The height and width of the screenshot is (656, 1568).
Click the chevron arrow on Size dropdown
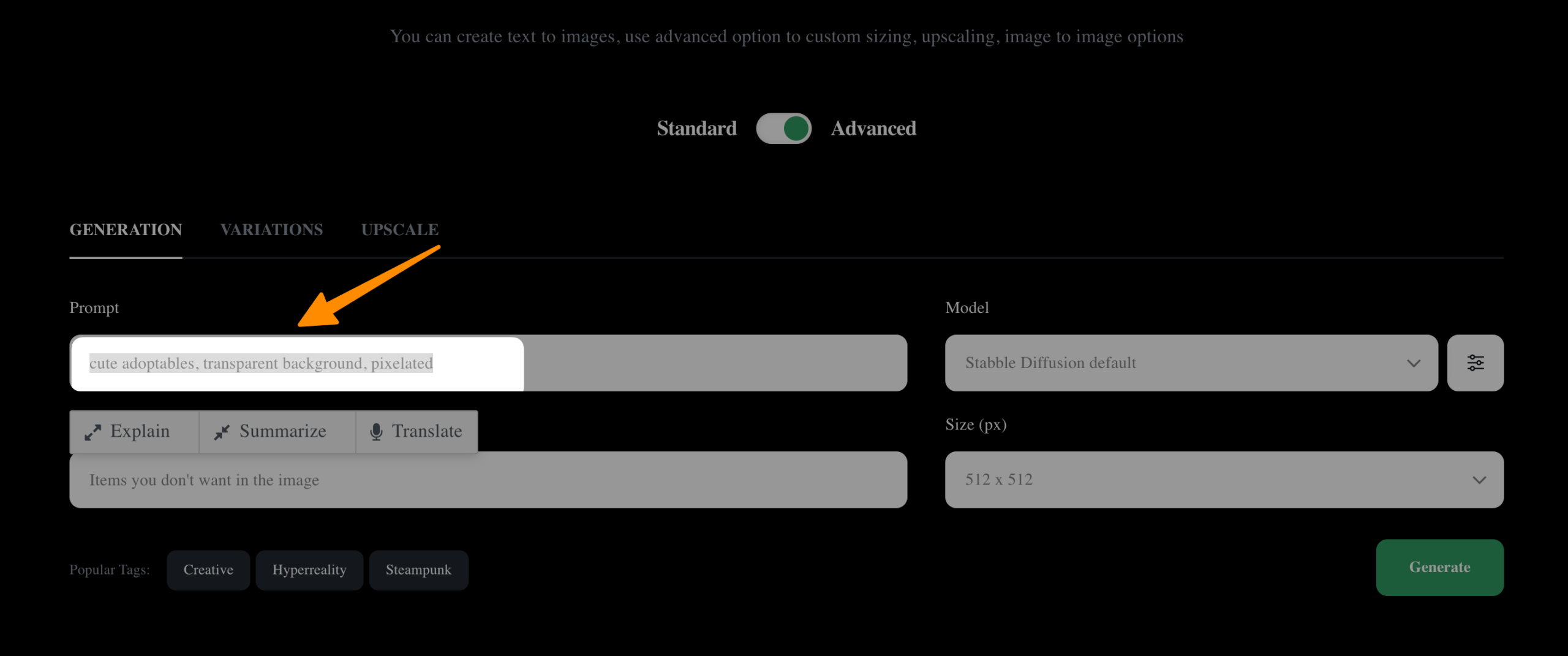click(1479, 480)
